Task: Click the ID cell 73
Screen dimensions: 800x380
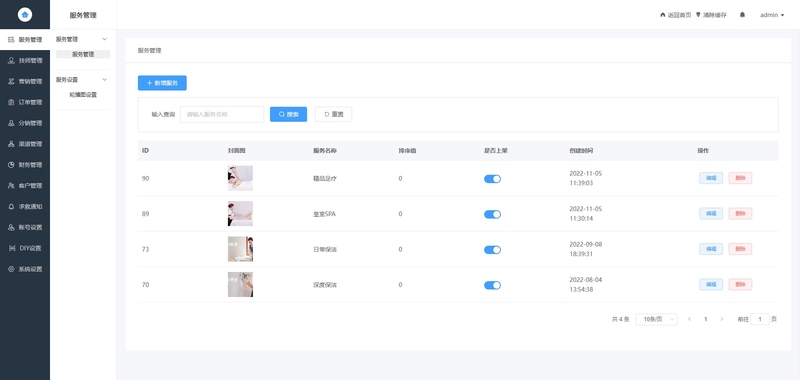Action: (x=145, y=249)
